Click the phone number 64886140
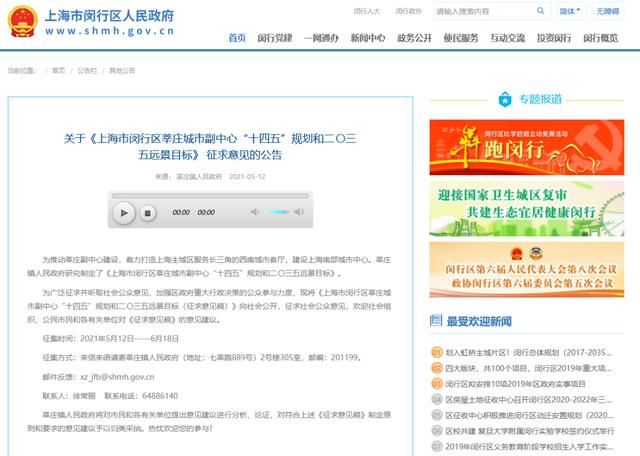Screen dimensions: 640x456 pyautogui.click(x=160, y=396)
